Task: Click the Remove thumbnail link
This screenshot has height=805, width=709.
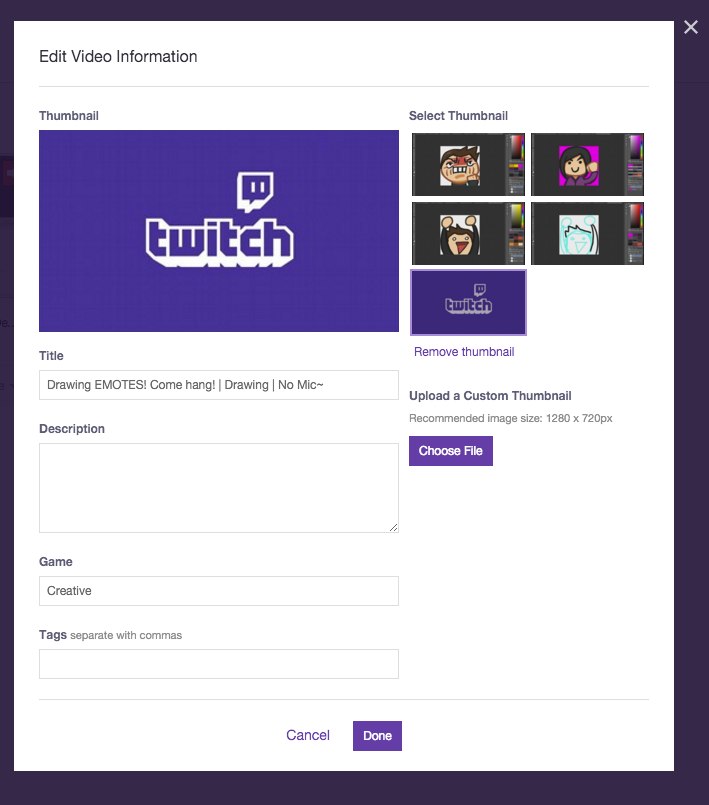Action: 463,351
